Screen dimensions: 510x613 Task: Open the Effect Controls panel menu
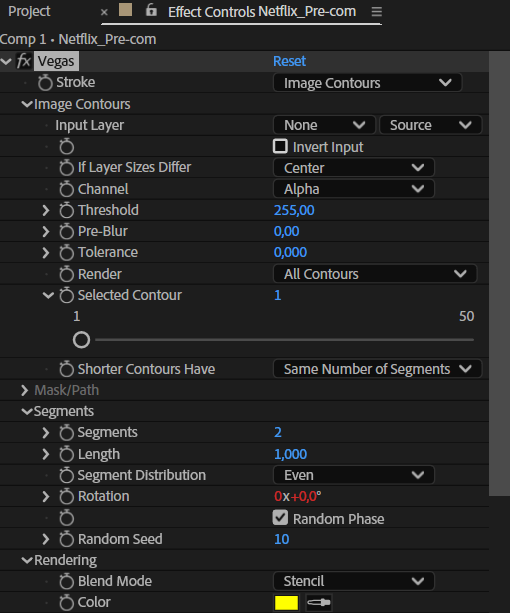click(x=376, y=12)
